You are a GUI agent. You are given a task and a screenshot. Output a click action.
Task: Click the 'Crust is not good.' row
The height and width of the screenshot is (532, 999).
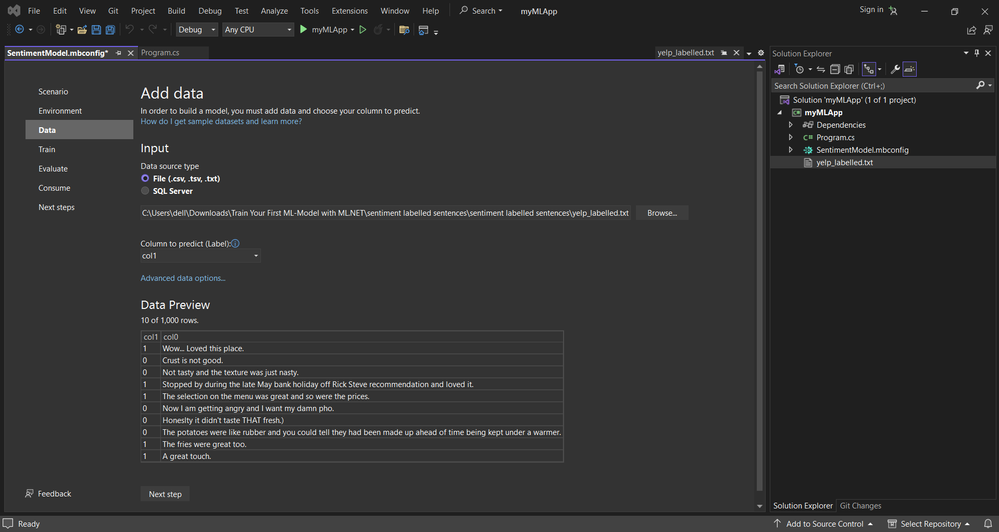352,361
